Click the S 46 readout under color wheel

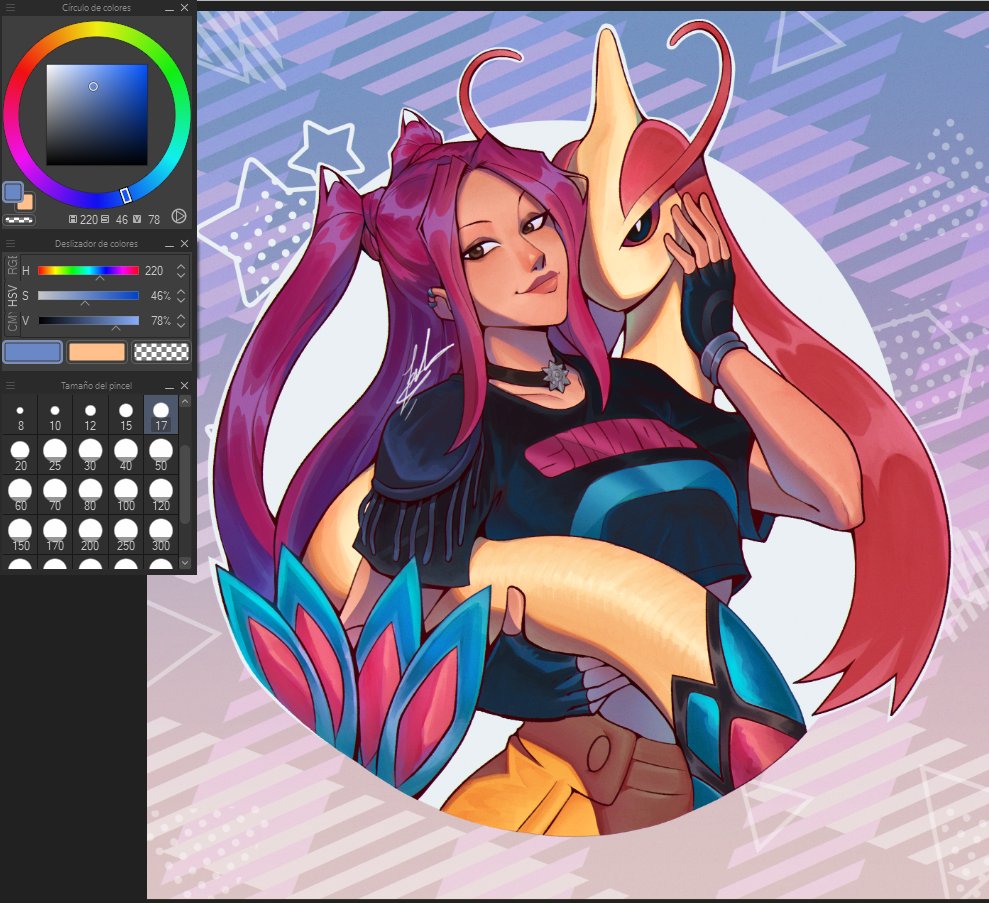[x=115, y=219]
